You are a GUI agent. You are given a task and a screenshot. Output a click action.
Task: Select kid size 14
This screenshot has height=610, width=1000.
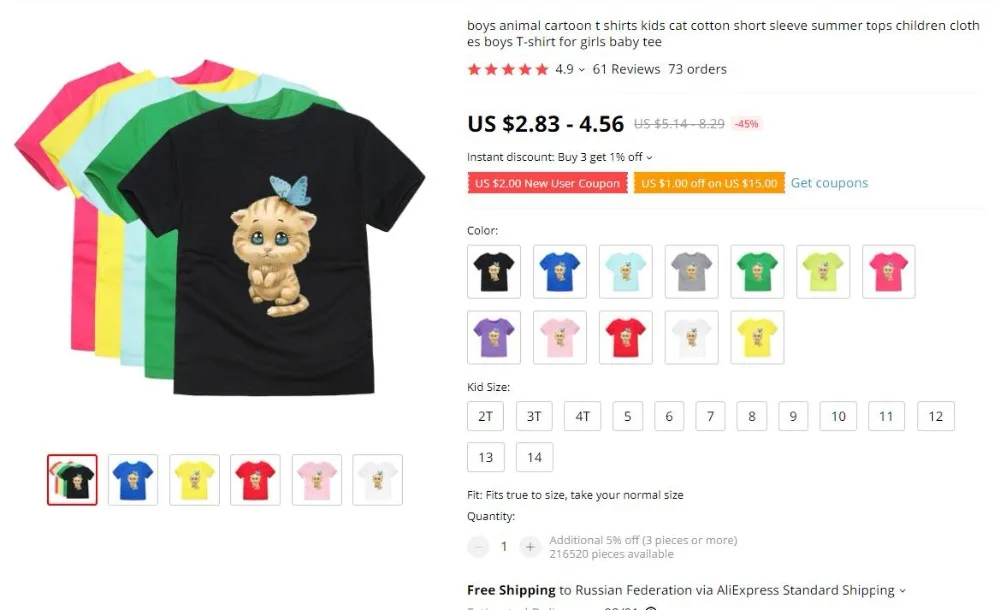click(534, 457)
